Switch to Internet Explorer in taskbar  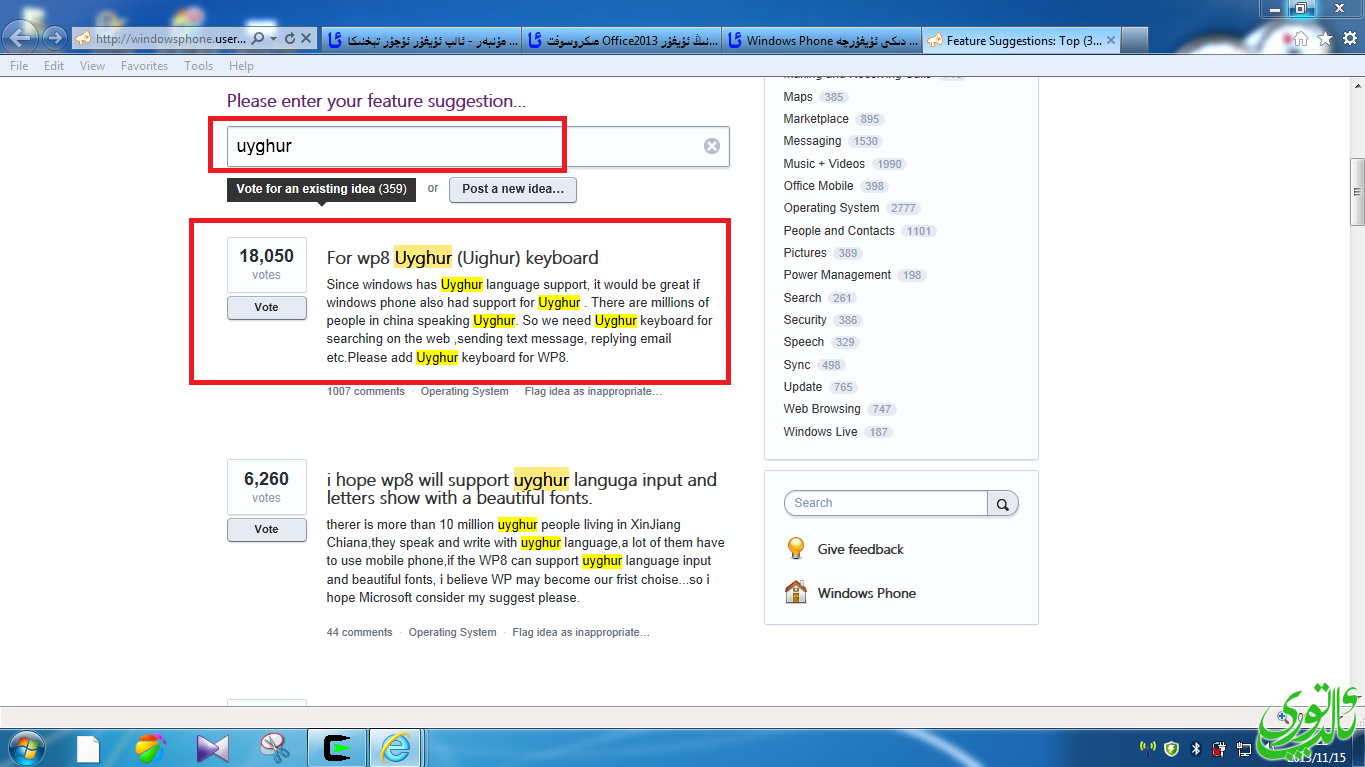[397, 748]
